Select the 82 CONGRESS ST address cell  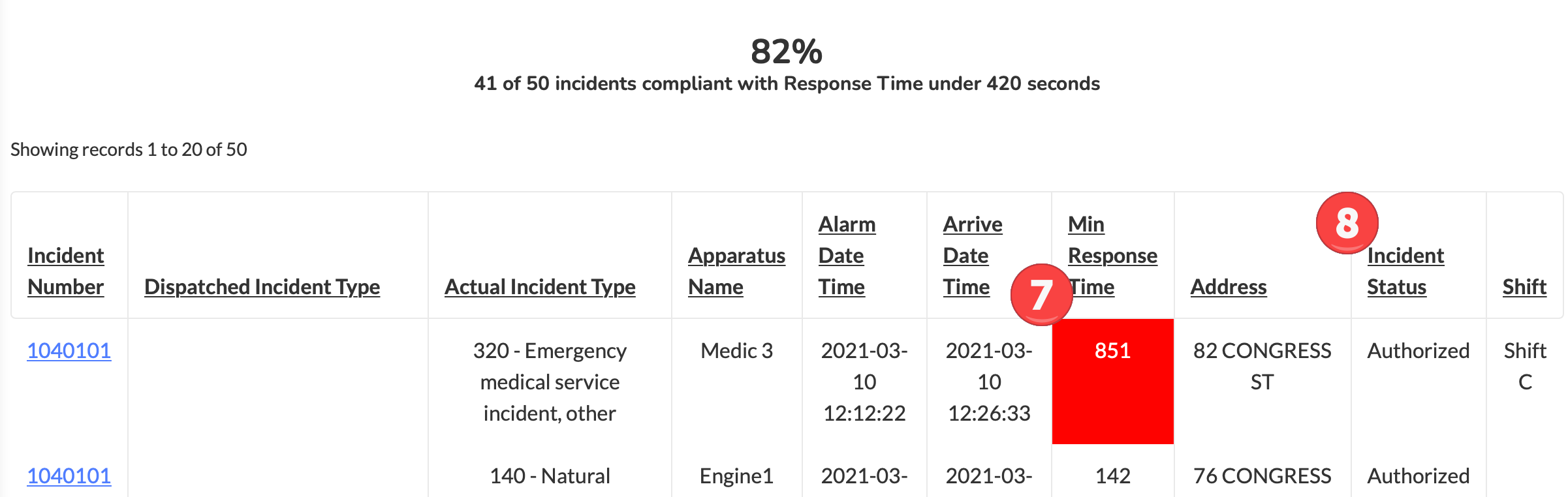tap(1262, 366)
